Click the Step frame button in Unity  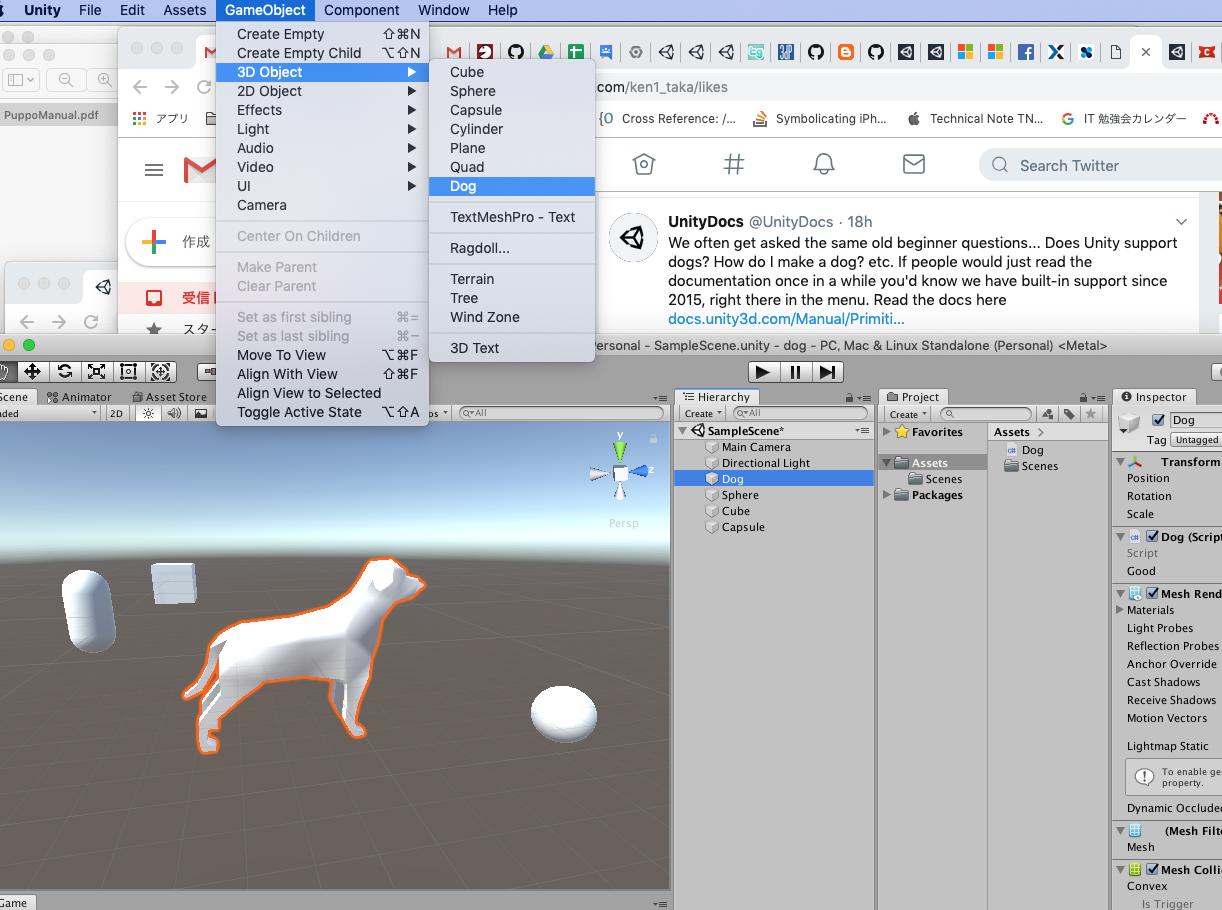tap(827, 372)
